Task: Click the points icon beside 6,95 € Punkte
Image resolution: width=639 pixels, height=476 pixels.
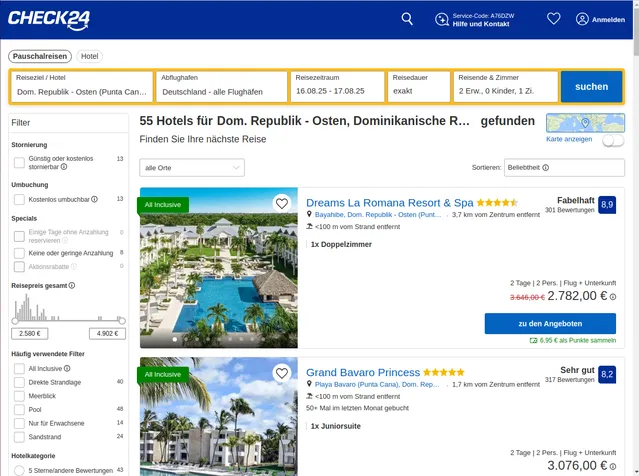Action: point(533,340)
